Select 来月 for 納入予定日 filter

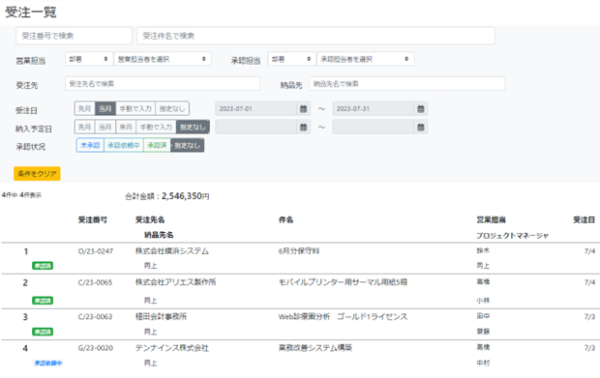[126, 127]
